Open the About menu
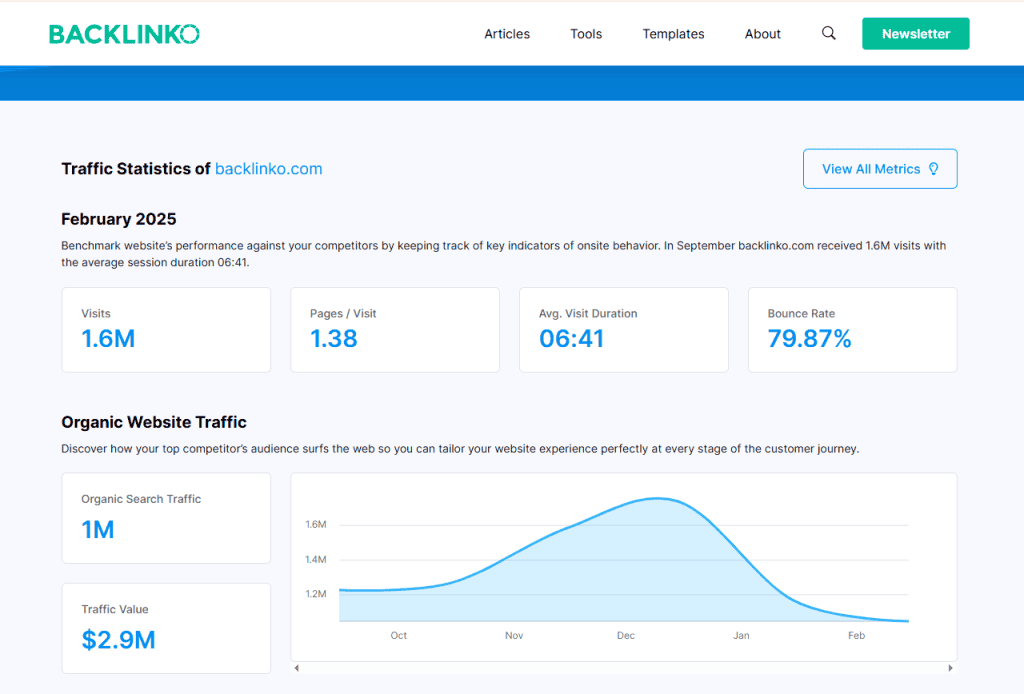 click(762, 34)
